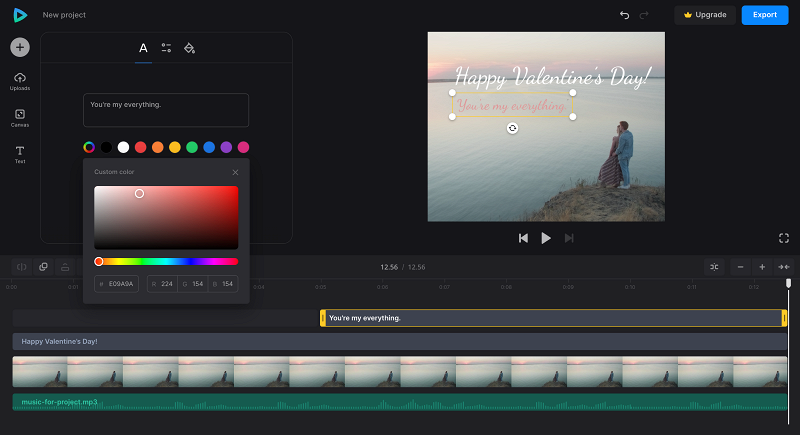Image resolution: width=800 pixels, height=435 pixels.
Task: Pick the orange color swatch
Action: coord(158,147)
